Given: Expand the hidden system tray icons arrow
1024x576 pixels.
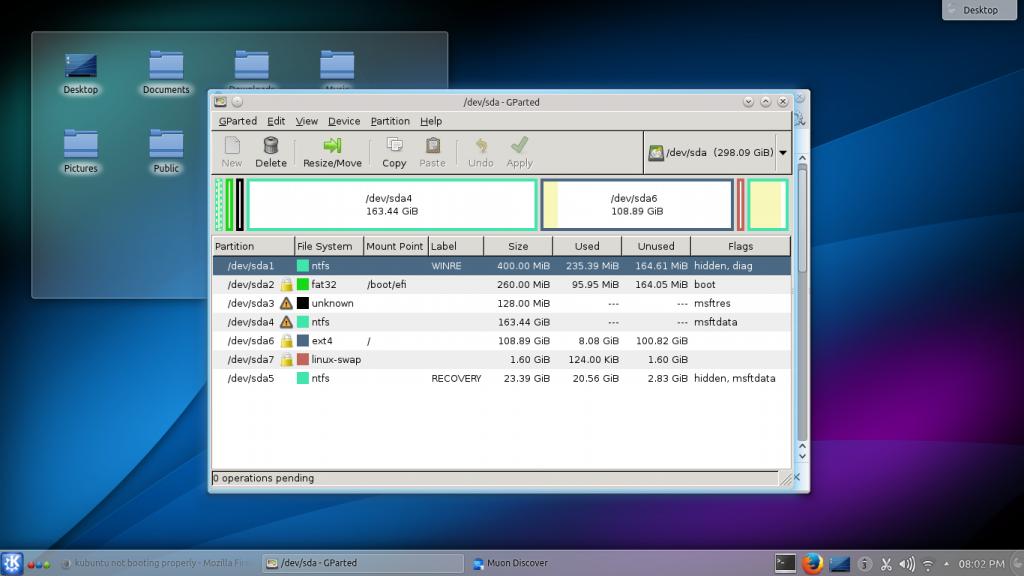Looking at the screenshot, I should 948,564.
